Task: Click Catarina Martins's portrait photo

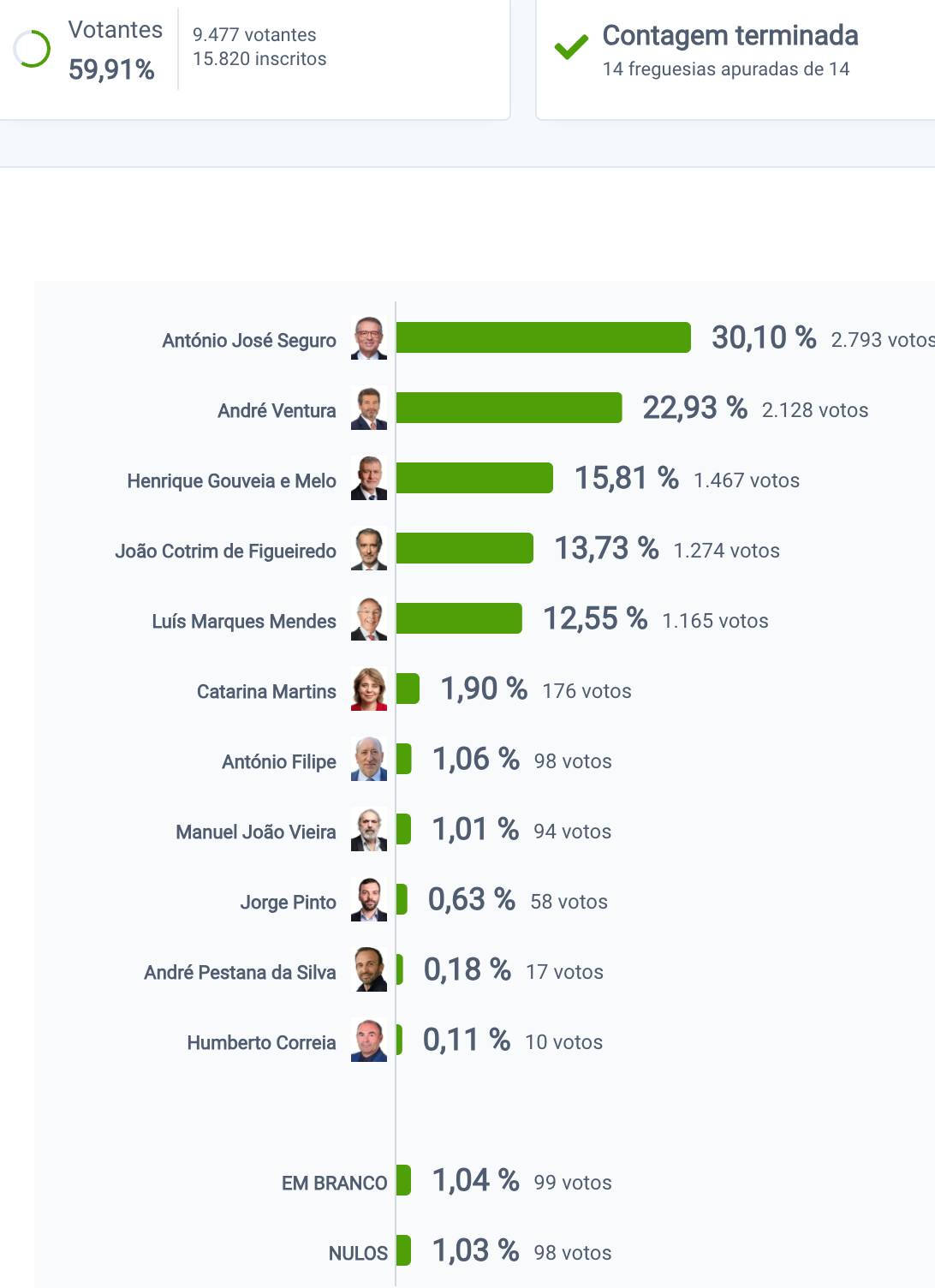Action: 369,689
